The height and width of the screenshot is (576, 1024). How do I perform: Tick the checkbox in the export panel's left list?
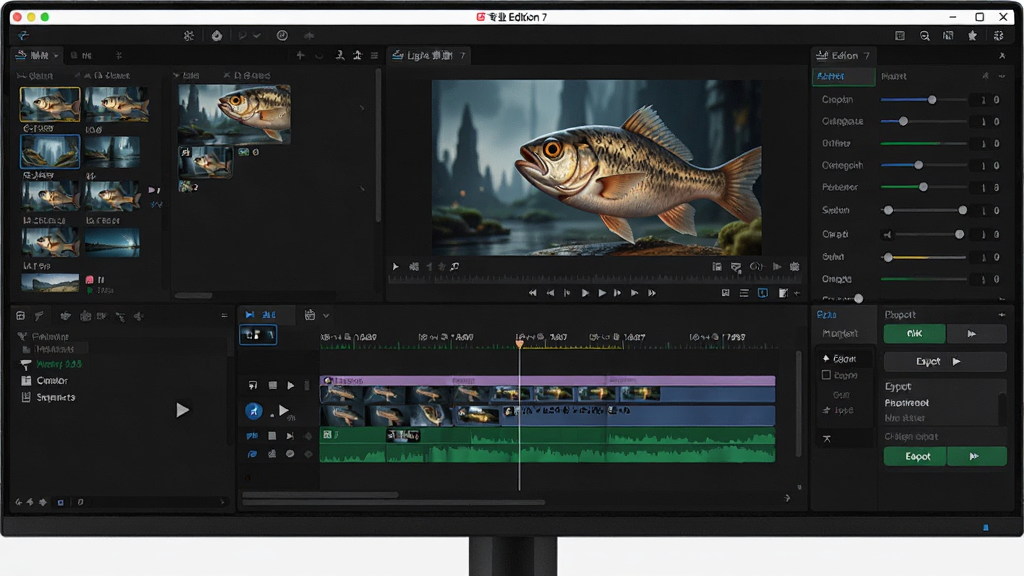point(826,375)
